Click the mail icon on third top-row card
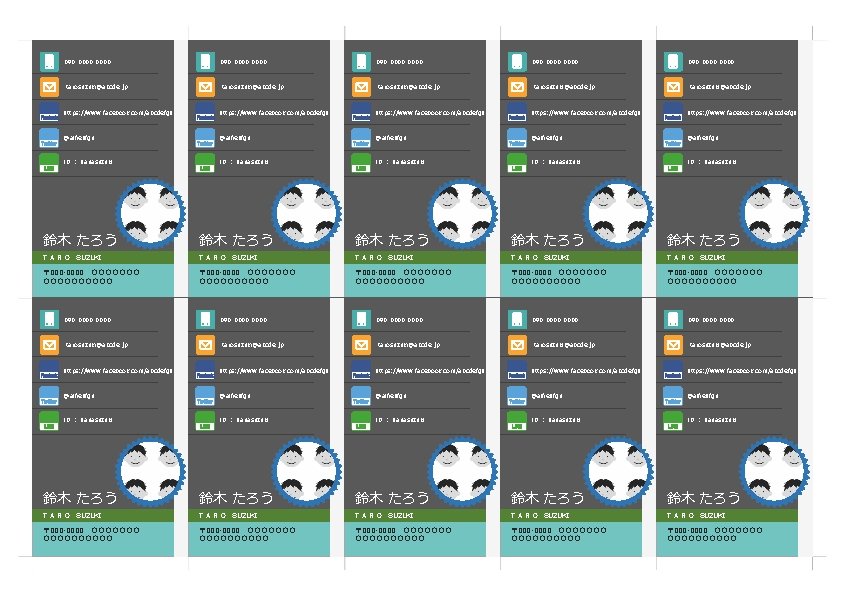Screen dimensions: 842x595 point(361,87)
